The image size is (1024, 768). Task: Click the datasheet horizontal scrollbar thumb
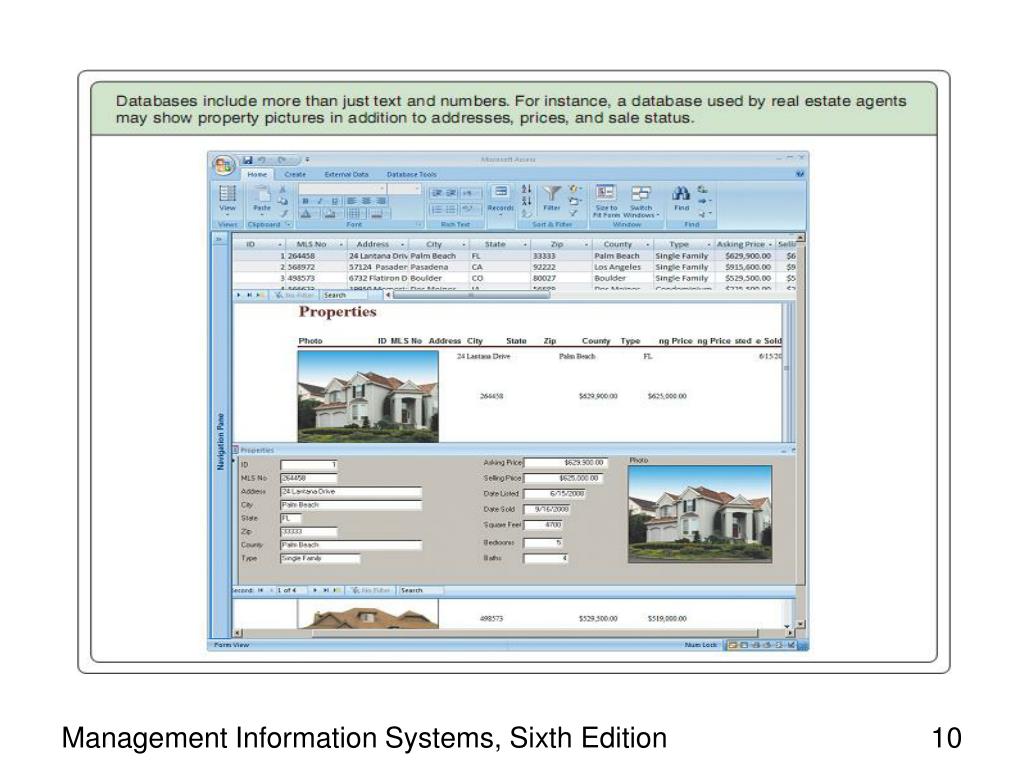coord(470,295)
